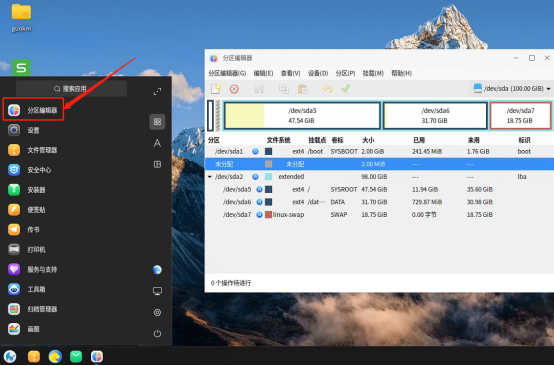This screenshot has width=554, height=366.
Task: Open the 编辑(E) menu
Action: click(x=263, y=73)
